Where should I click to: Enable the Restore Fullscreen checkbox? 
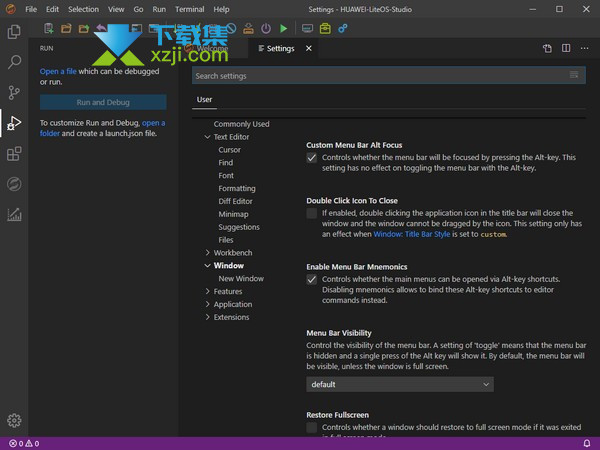coord(312,427)
